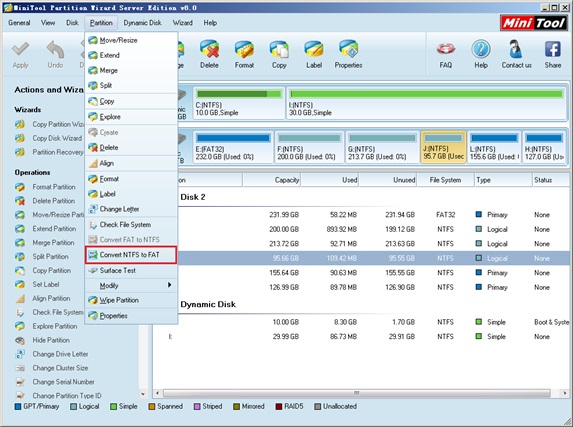Choose Convert NTFS to FAT menu item
Screen dimensions: 573x427
tap(131, 255)
